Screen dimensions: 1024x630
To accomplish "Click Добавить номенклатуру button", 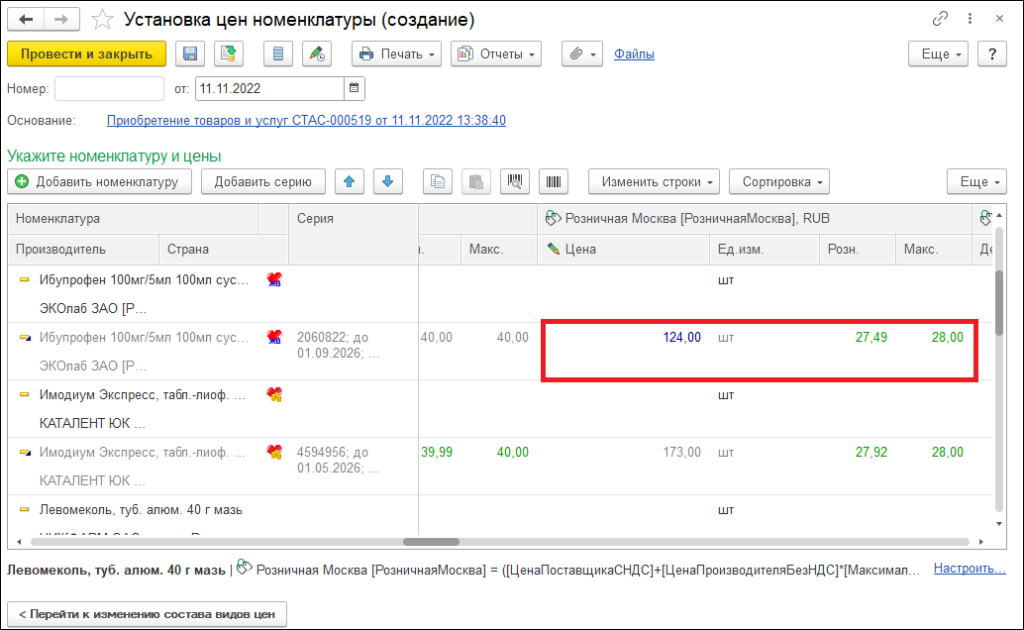I will [x=97, y=182].
